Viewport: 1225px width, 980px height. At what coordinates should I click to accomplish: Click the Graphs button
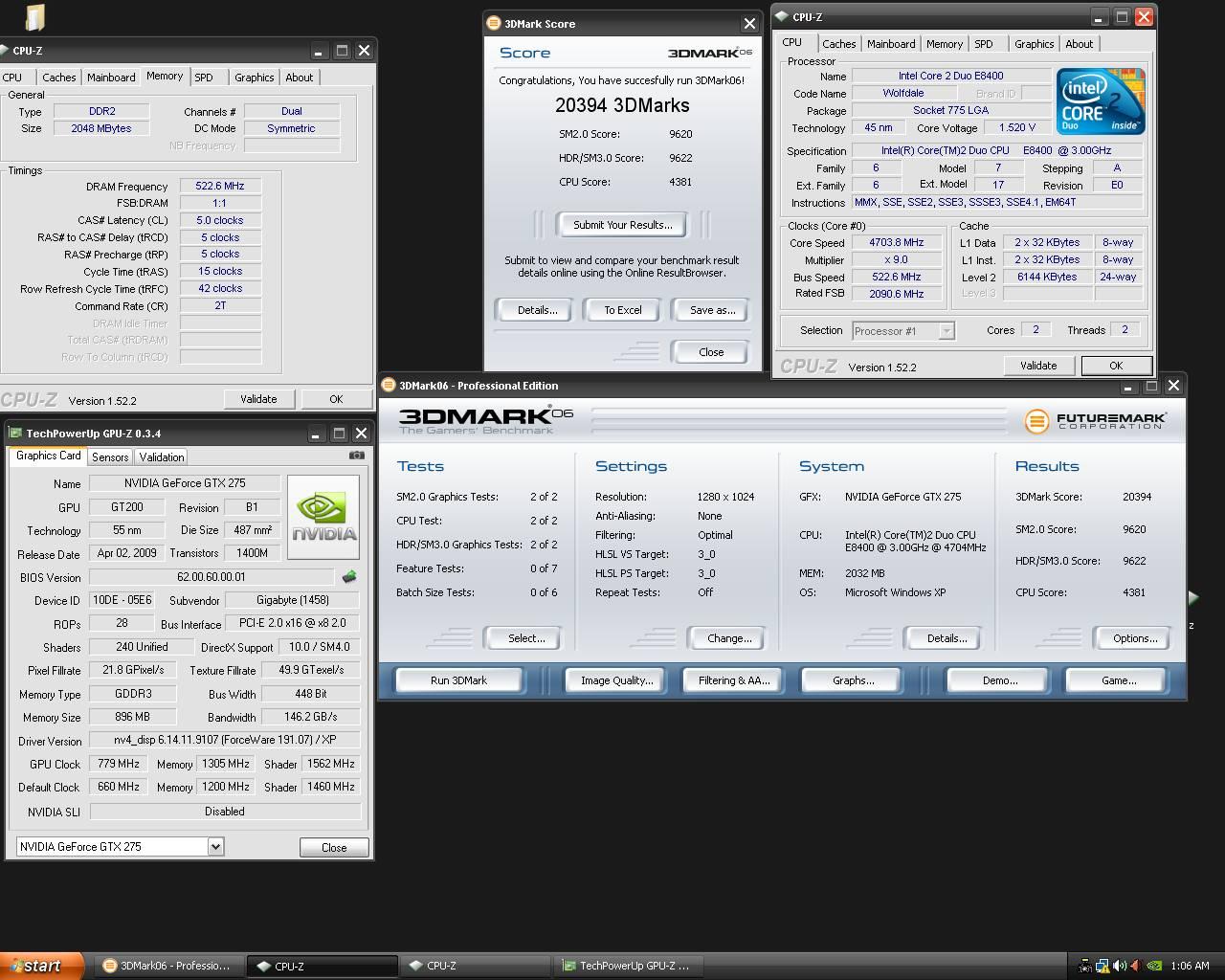[853, 680]
